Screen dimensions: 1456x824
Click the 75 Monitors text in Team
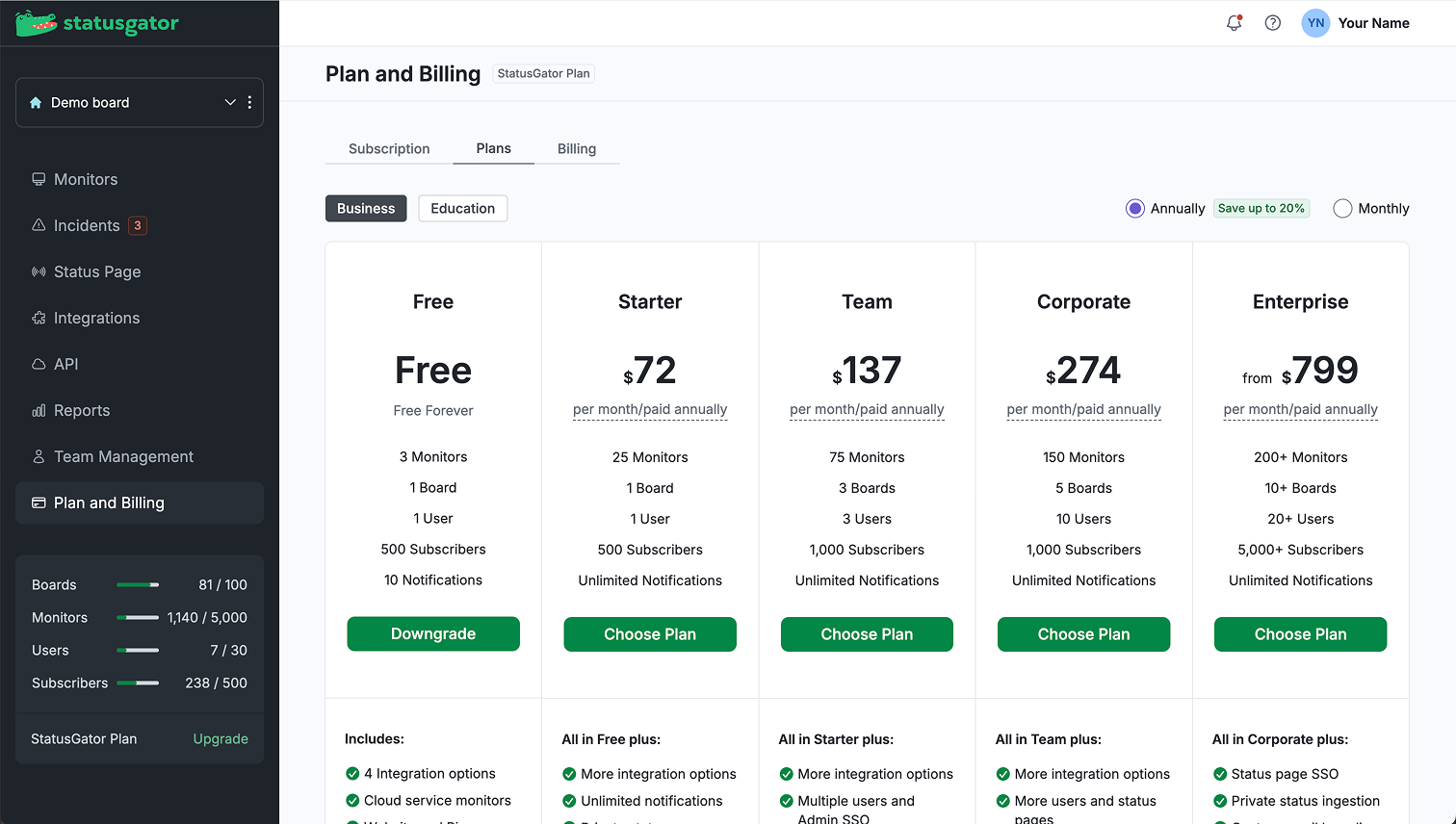click(867, 457)
